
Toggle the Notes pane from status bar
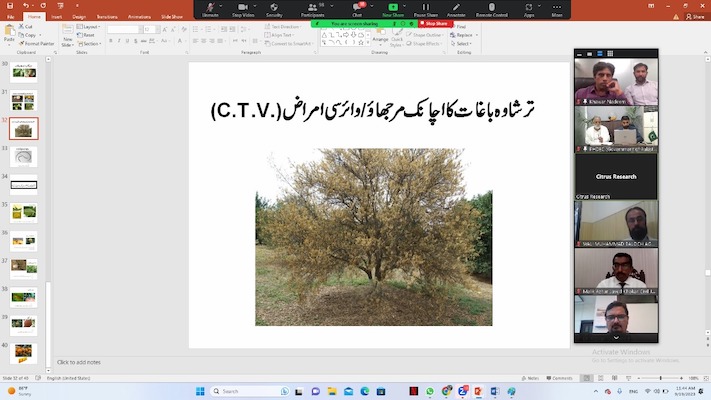coord(533,378)
